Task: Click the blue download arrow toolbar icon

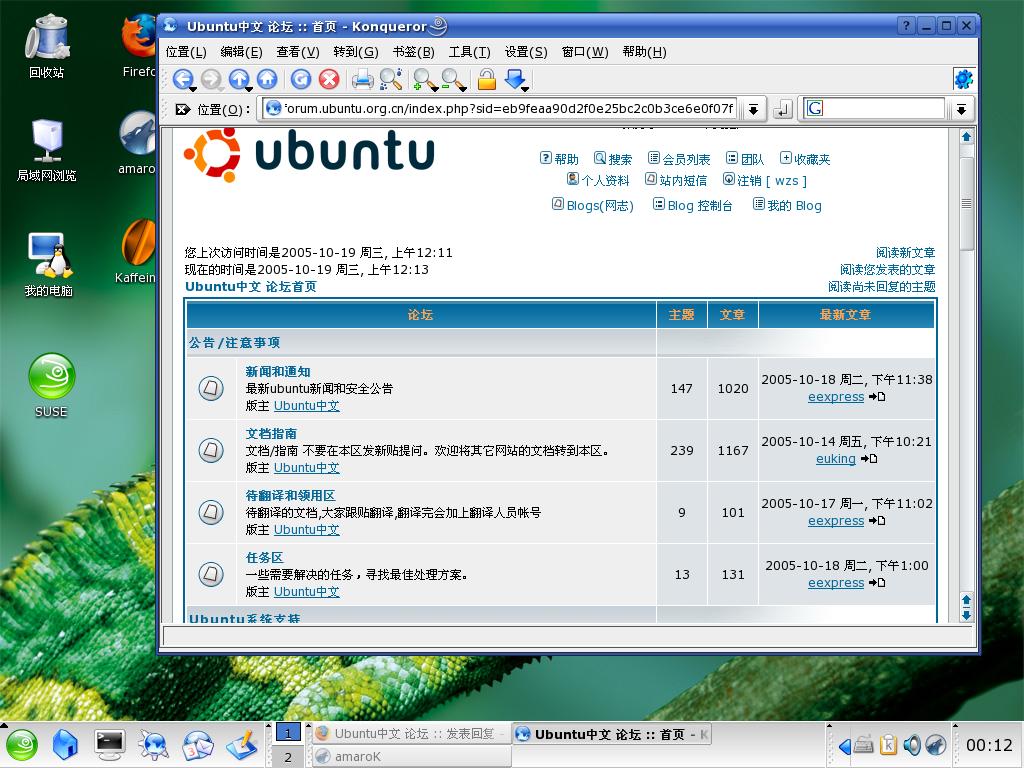Action: tap(515, 78)
